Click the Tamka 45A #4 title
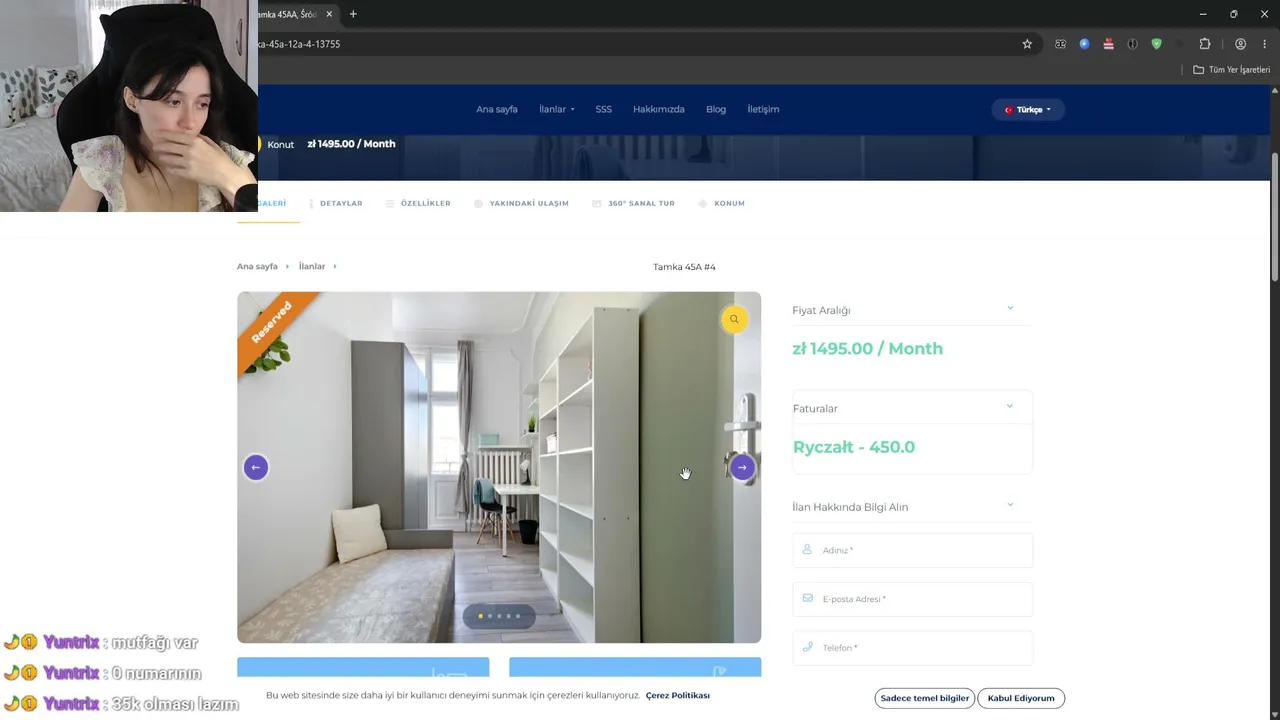This screenshot has height=720, width=1280. tap(684, 267)
